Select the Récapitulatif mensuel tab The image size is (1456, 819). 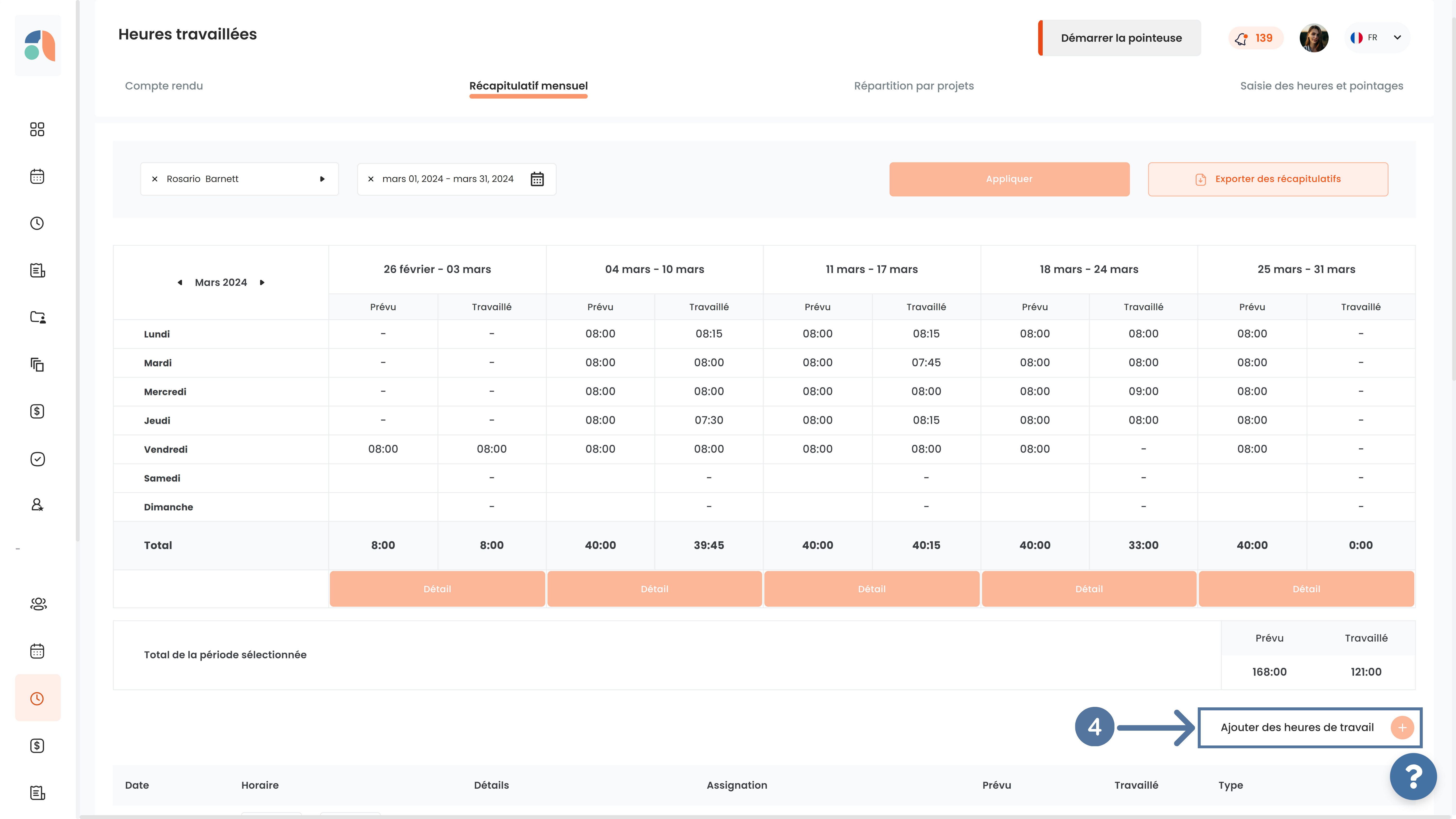pyautogui.click(x=529, y=86)
